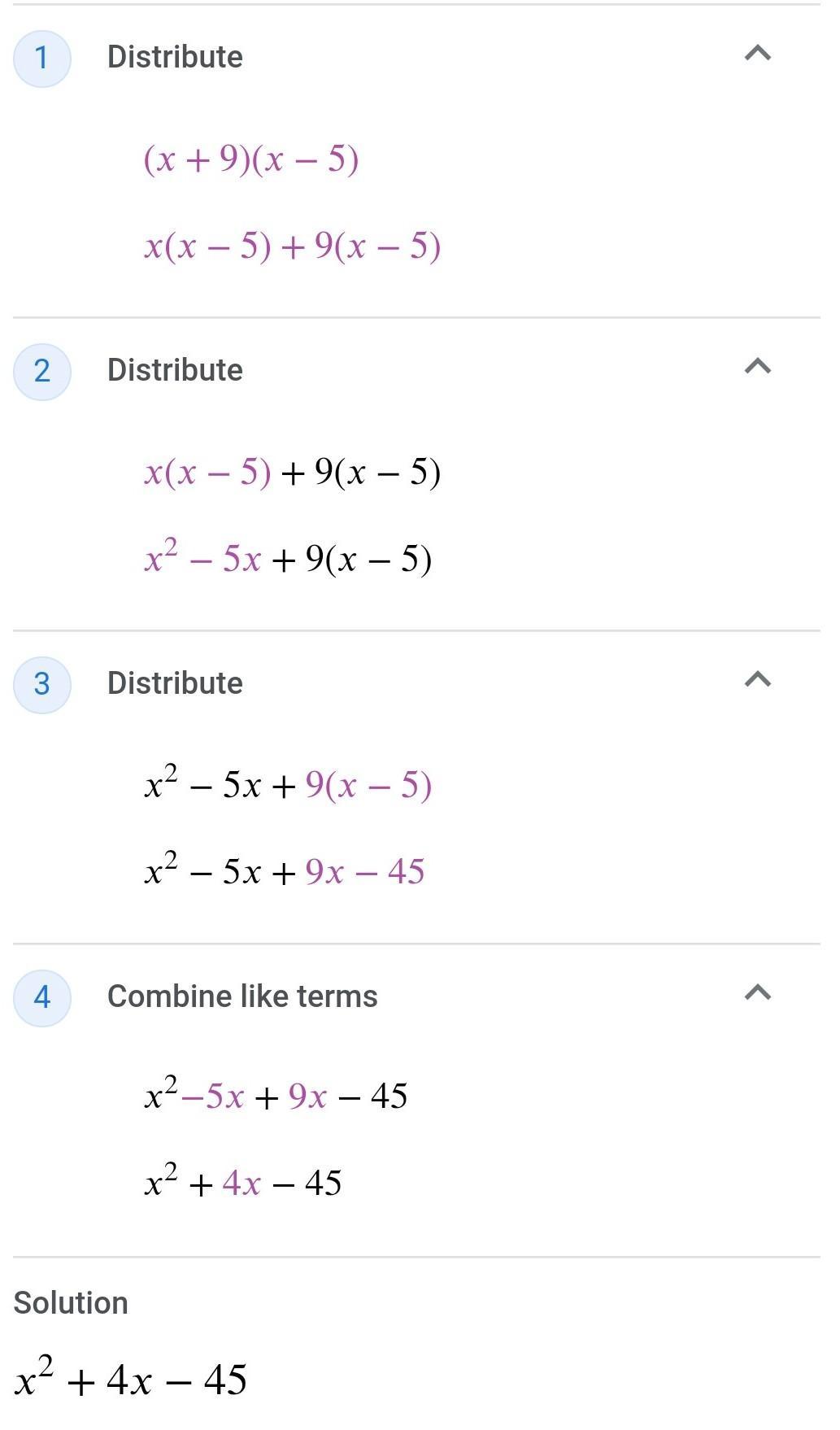
Task: Select x²−5x + 9x − 45 in step 4
Action: pos(276,1096)
